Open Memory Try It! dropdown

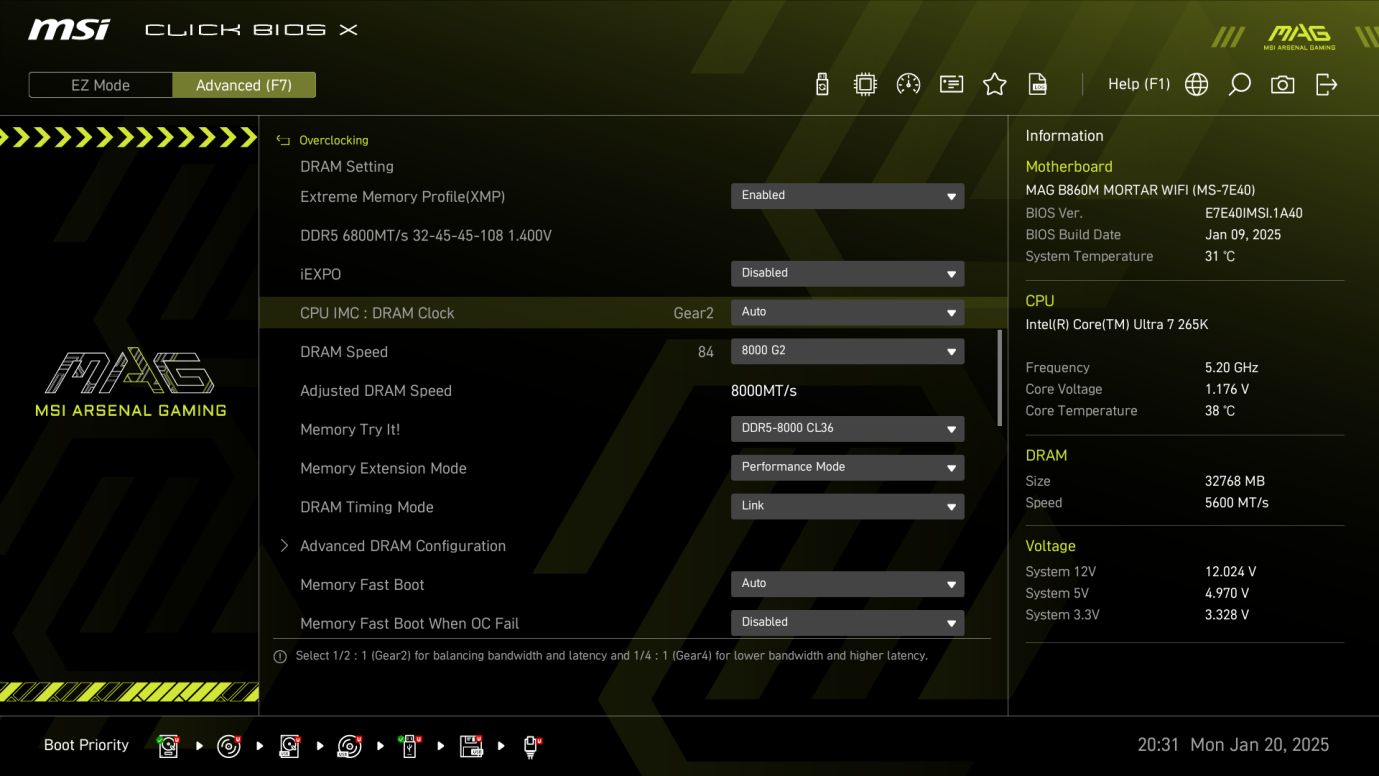[847, 428]
